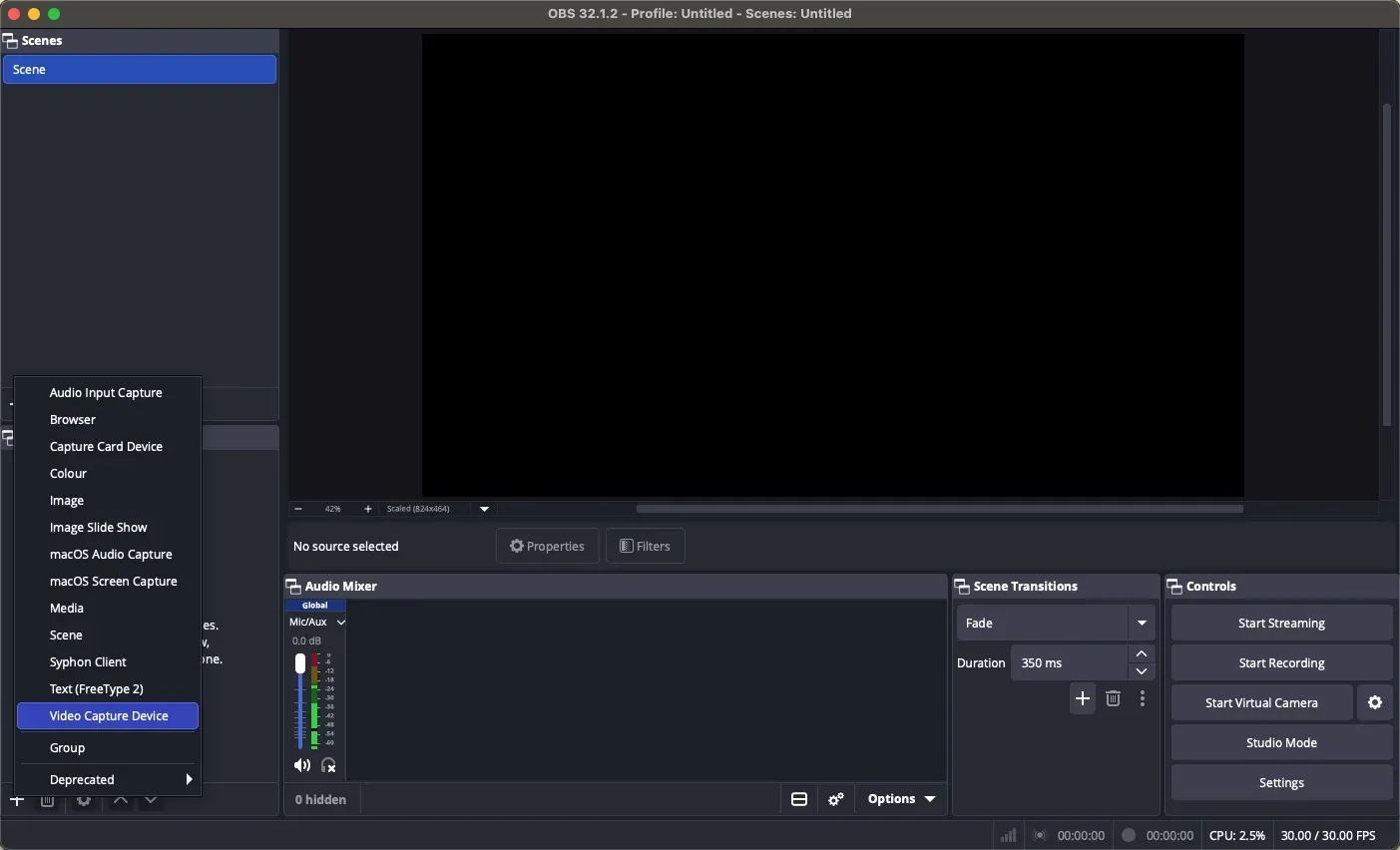Click the black preview canvas
This screenshot has height=850, width=1400.
pos(832,264)
